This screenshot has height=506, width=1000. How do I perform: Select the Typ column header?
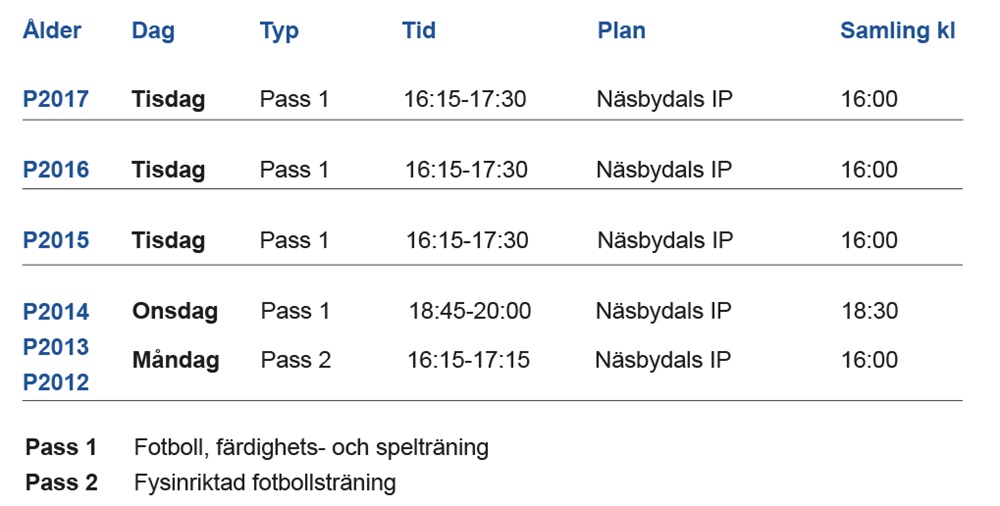click(x=279, y=31)
